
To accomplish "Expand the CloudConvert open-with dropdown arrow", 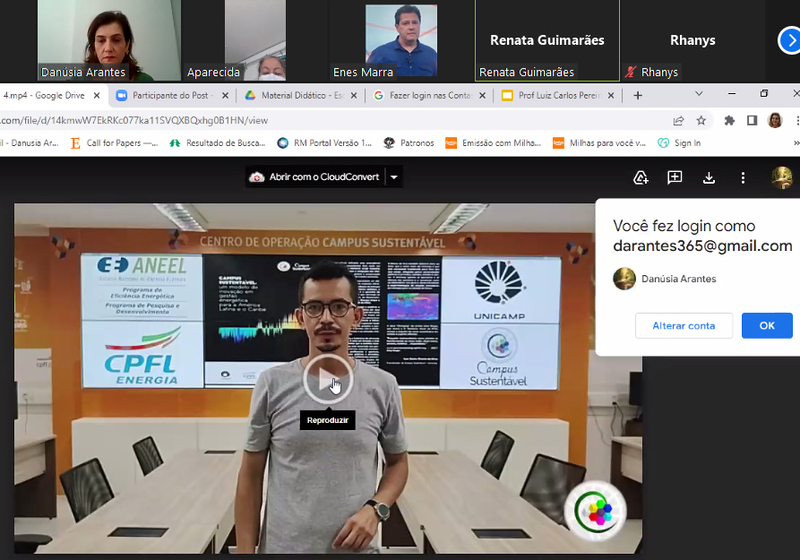I will [x=394, y=177].
